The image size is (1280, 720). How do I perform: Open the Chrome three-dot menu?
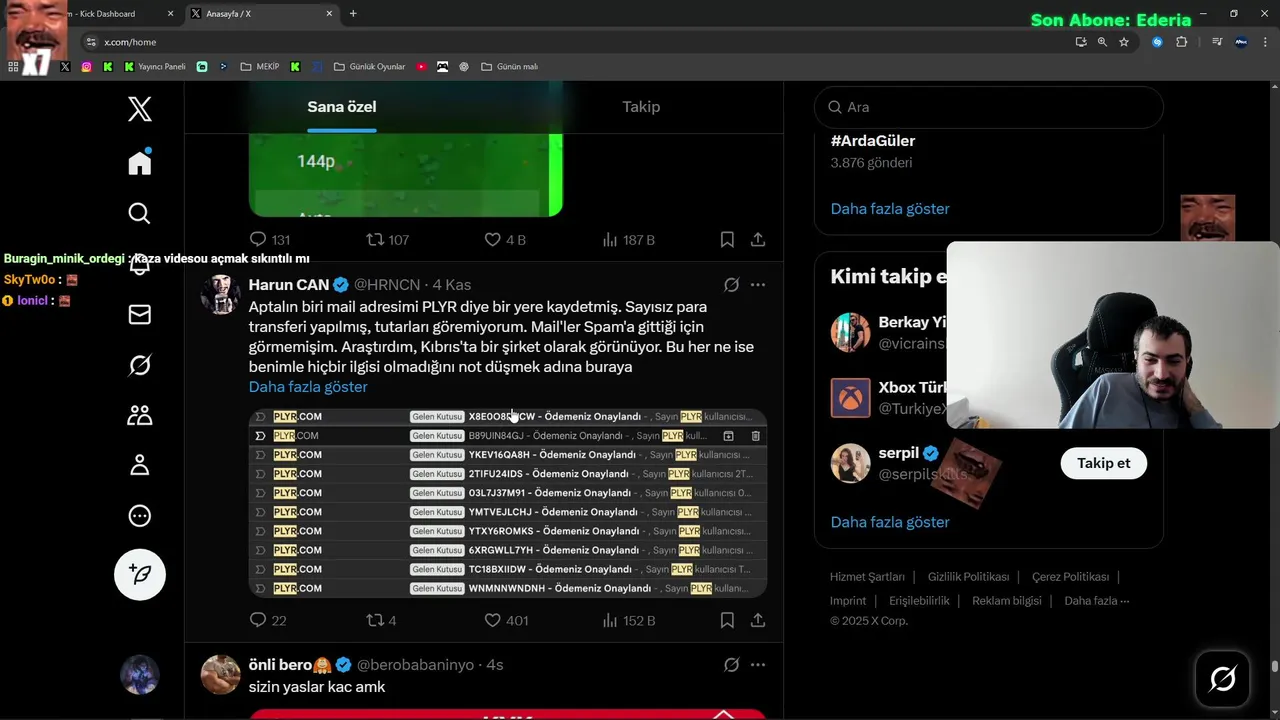tap(1266, 42)
